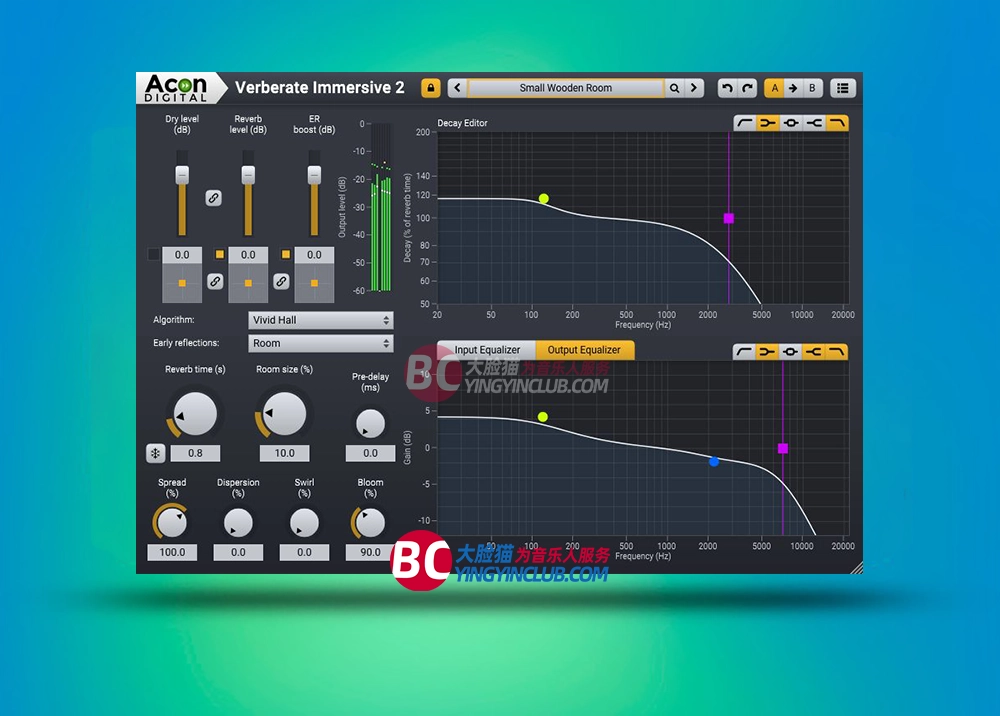This screenshot has height=716, width=1000.
Task: Go to the next preset
Action: [695, 88]
